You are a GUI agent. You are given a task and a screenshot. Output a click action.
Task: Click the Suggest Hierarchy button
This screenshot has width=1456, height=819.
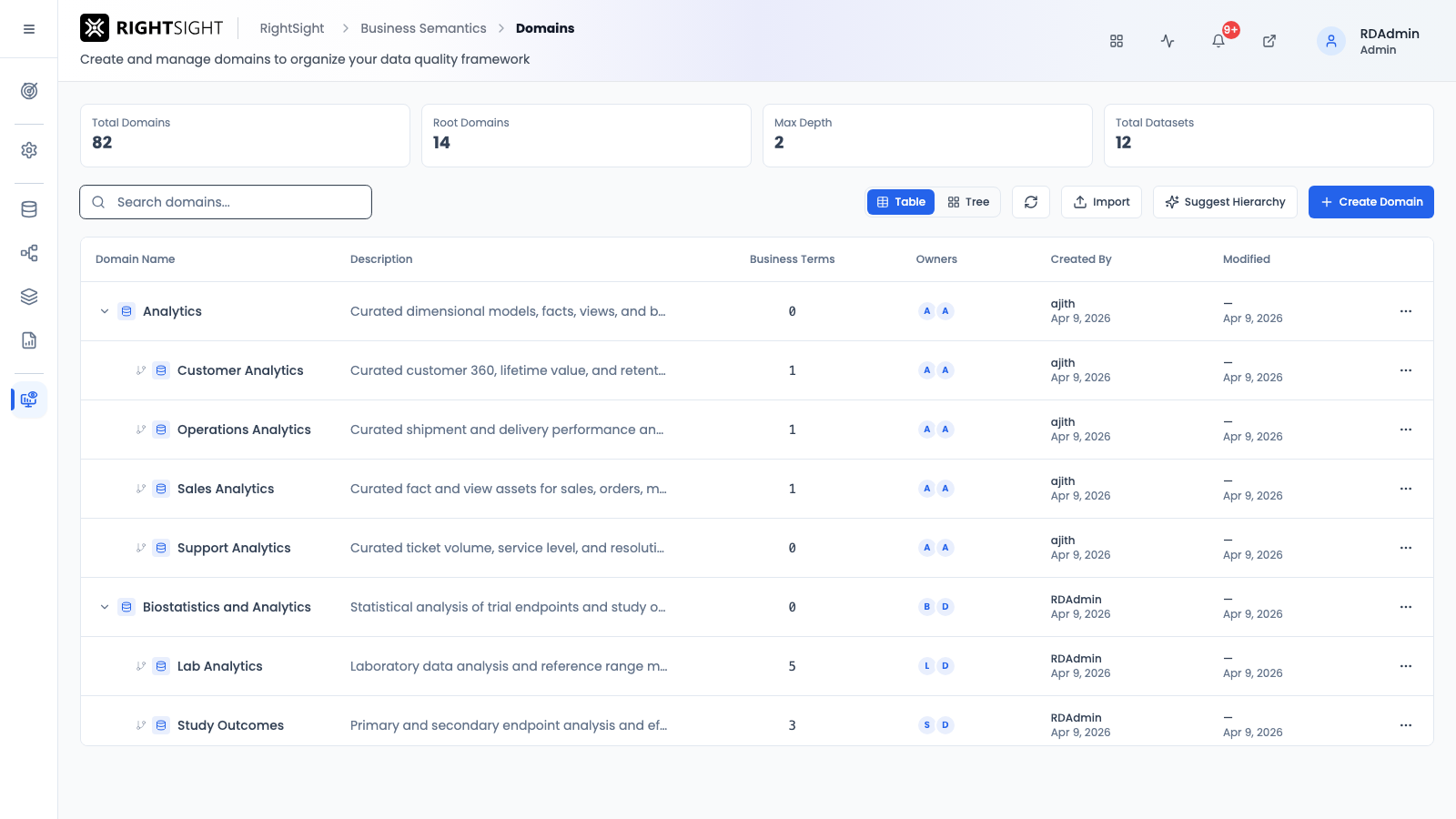tap(1226, 202)
